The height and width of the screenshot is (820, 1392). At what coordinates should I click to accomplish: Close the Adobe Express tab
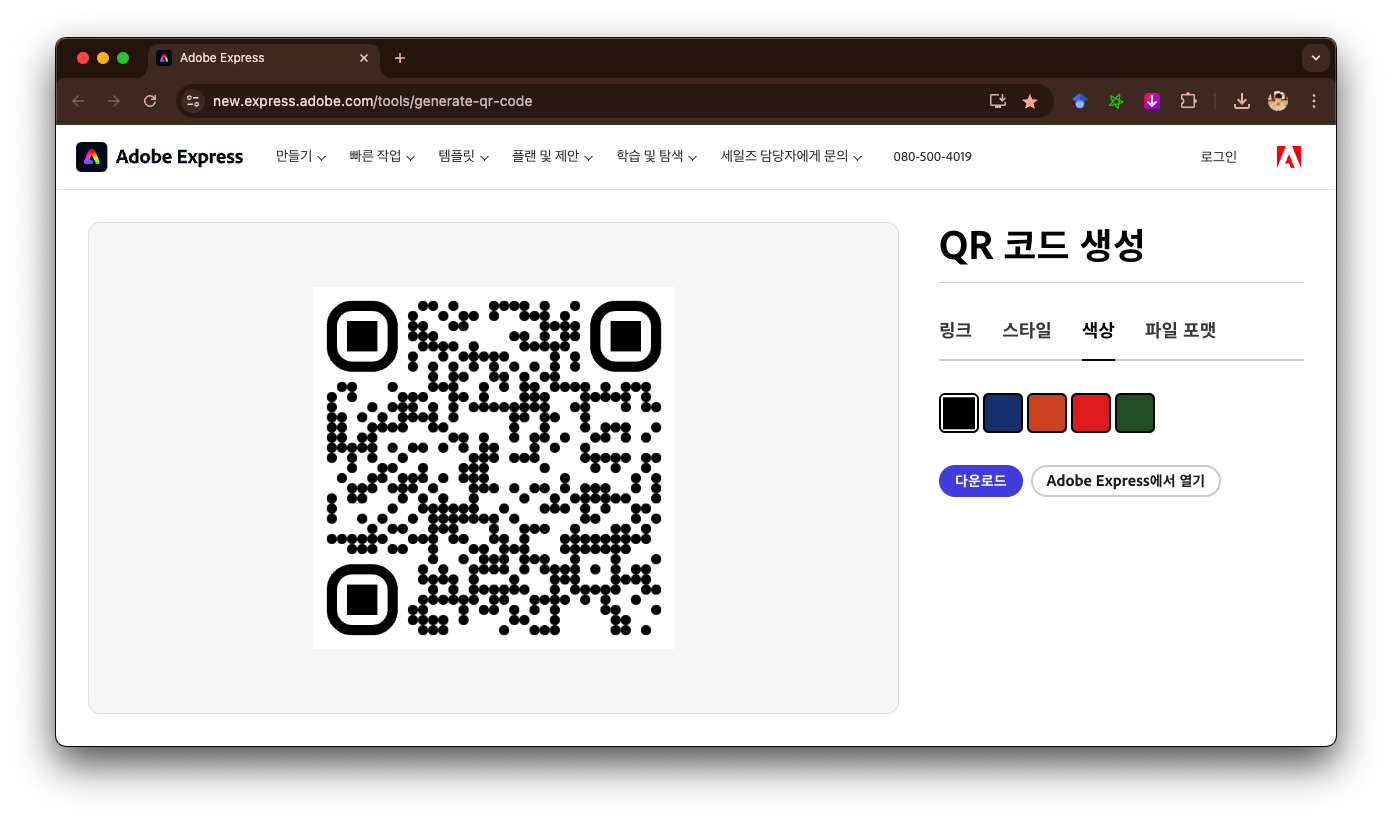point(364,58)
